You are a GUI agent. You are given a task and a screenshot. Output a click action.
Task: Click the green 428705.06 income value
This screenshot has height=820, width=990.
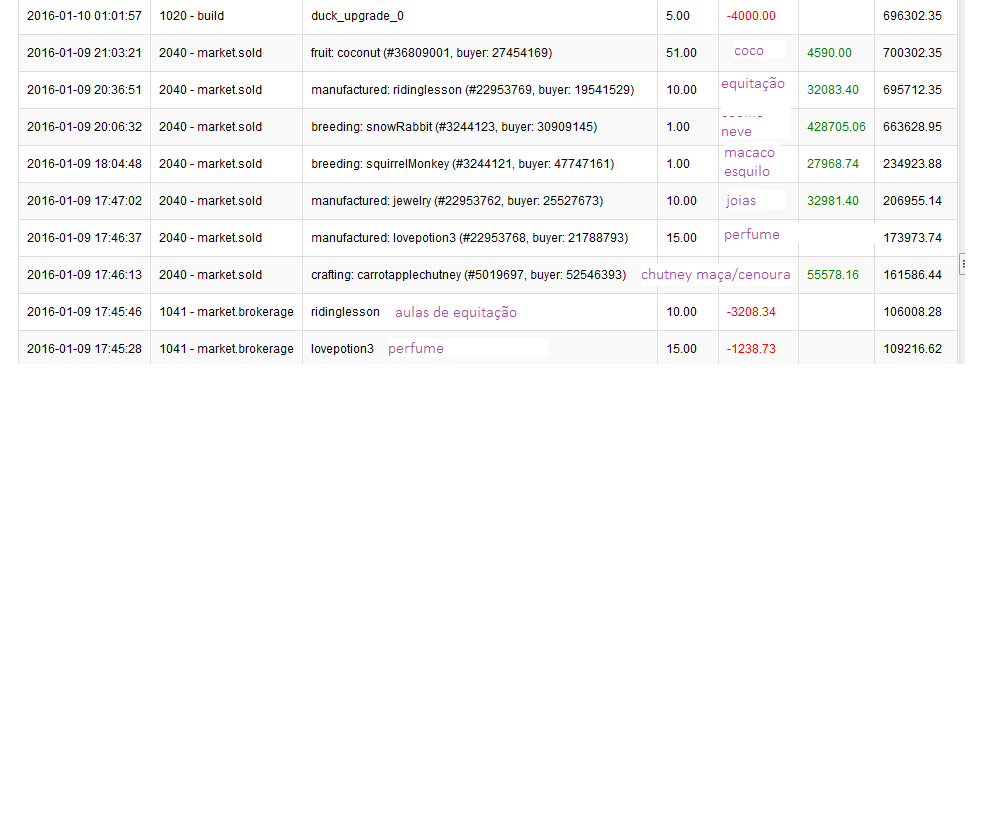(836, 127)
